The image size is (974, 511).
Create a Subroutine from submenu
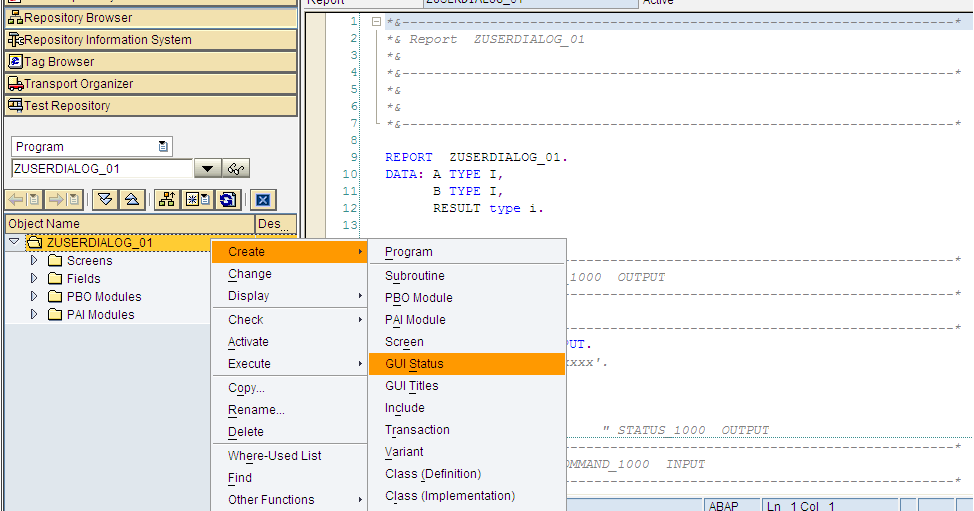click(x=467, y=276)
